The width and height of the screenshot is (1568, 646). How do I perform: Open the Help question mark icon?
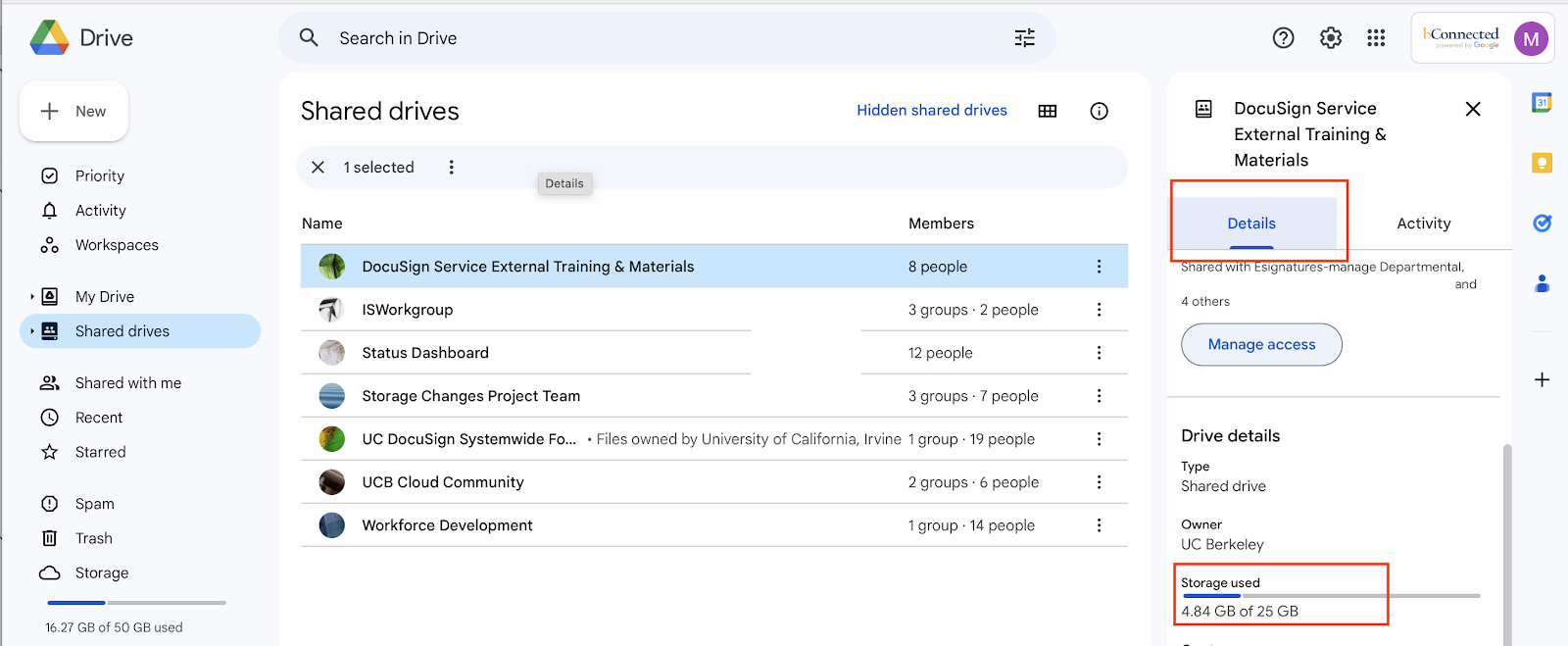click(x=1283, y=38)
